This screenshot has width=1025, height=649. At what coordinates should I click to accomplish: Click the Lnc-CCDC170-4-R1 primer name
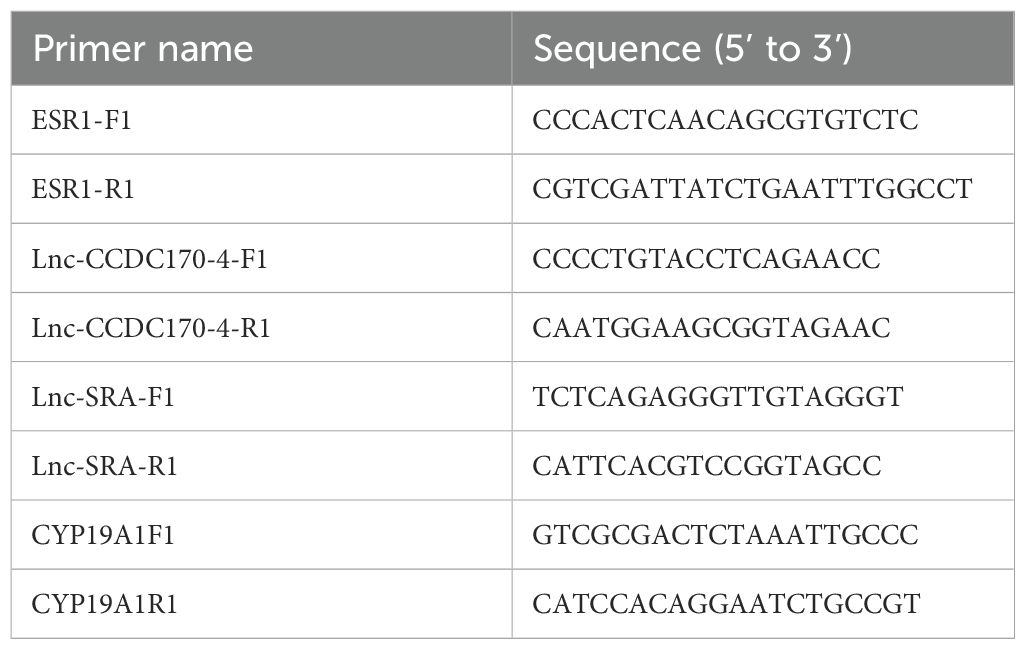click(150, 328)
